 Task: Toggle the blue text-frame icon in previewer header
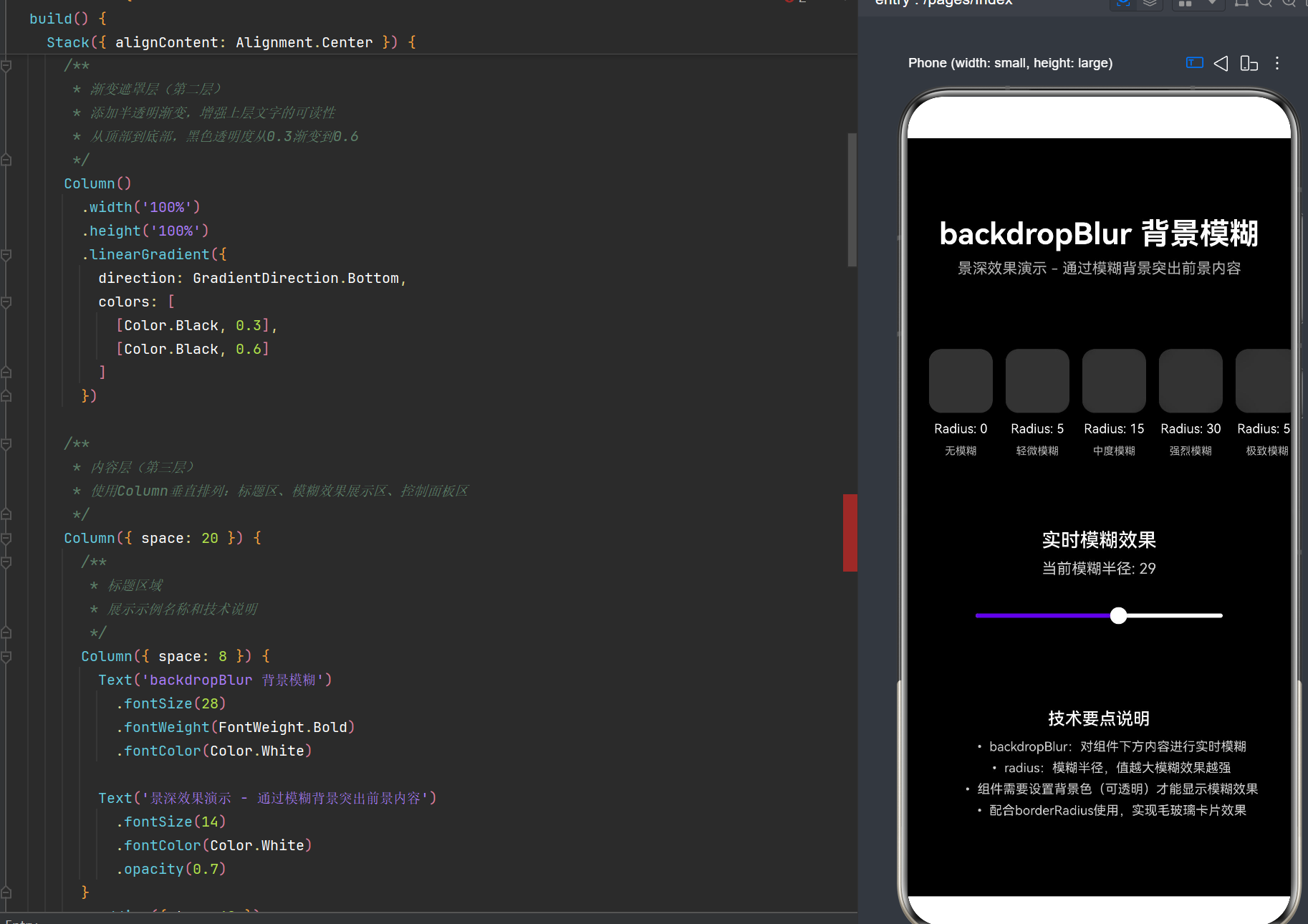(x=1194, y=63)
